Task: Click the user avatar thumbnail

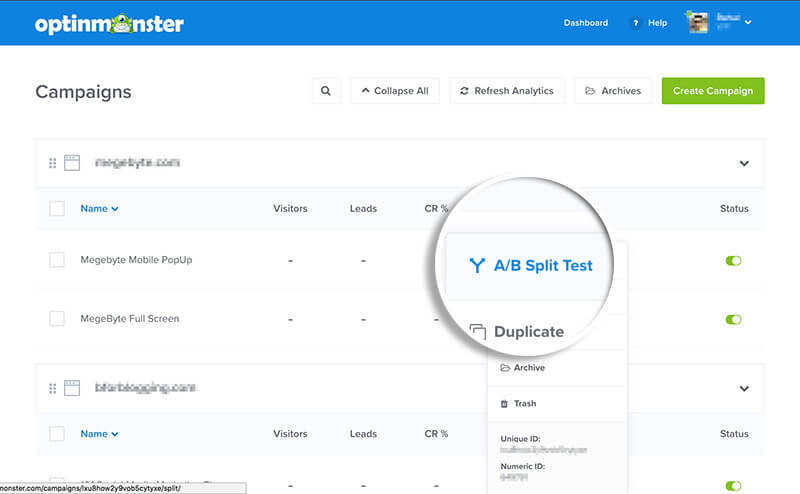Action: [x=698, y=22]
